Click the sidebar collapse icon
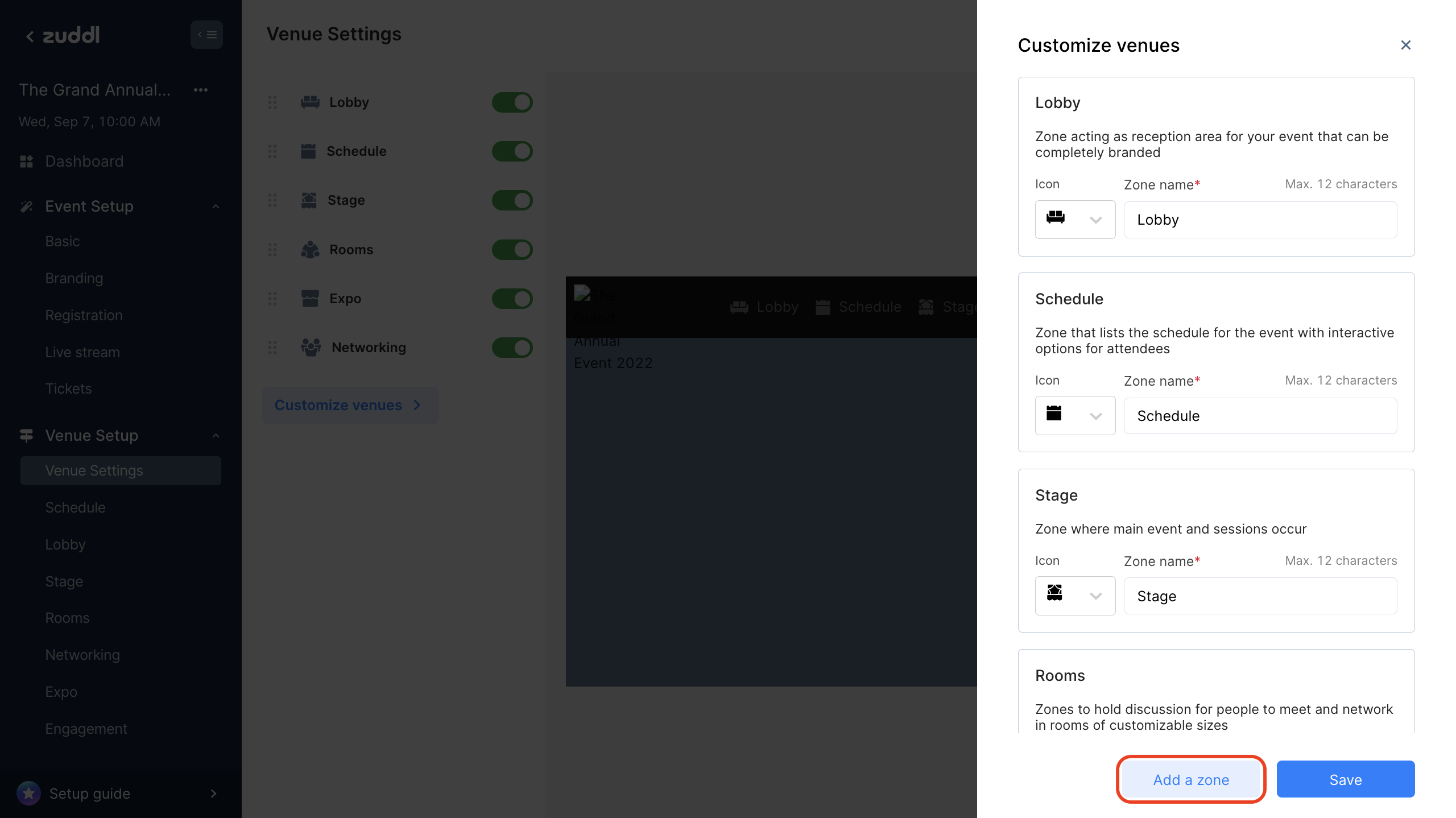The image size is (1456, 818). point(206,35)
